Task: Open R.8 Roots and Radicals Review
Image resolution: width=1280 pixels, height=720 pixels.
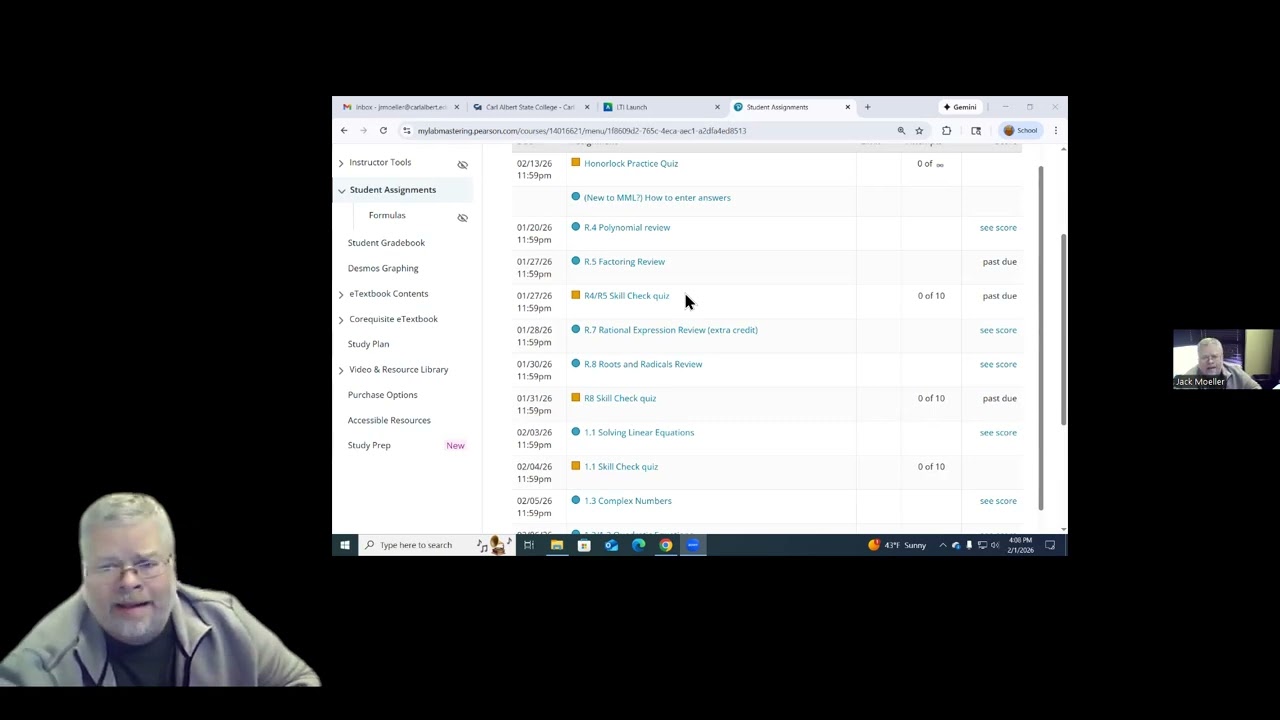Action: tap(643, 364)
